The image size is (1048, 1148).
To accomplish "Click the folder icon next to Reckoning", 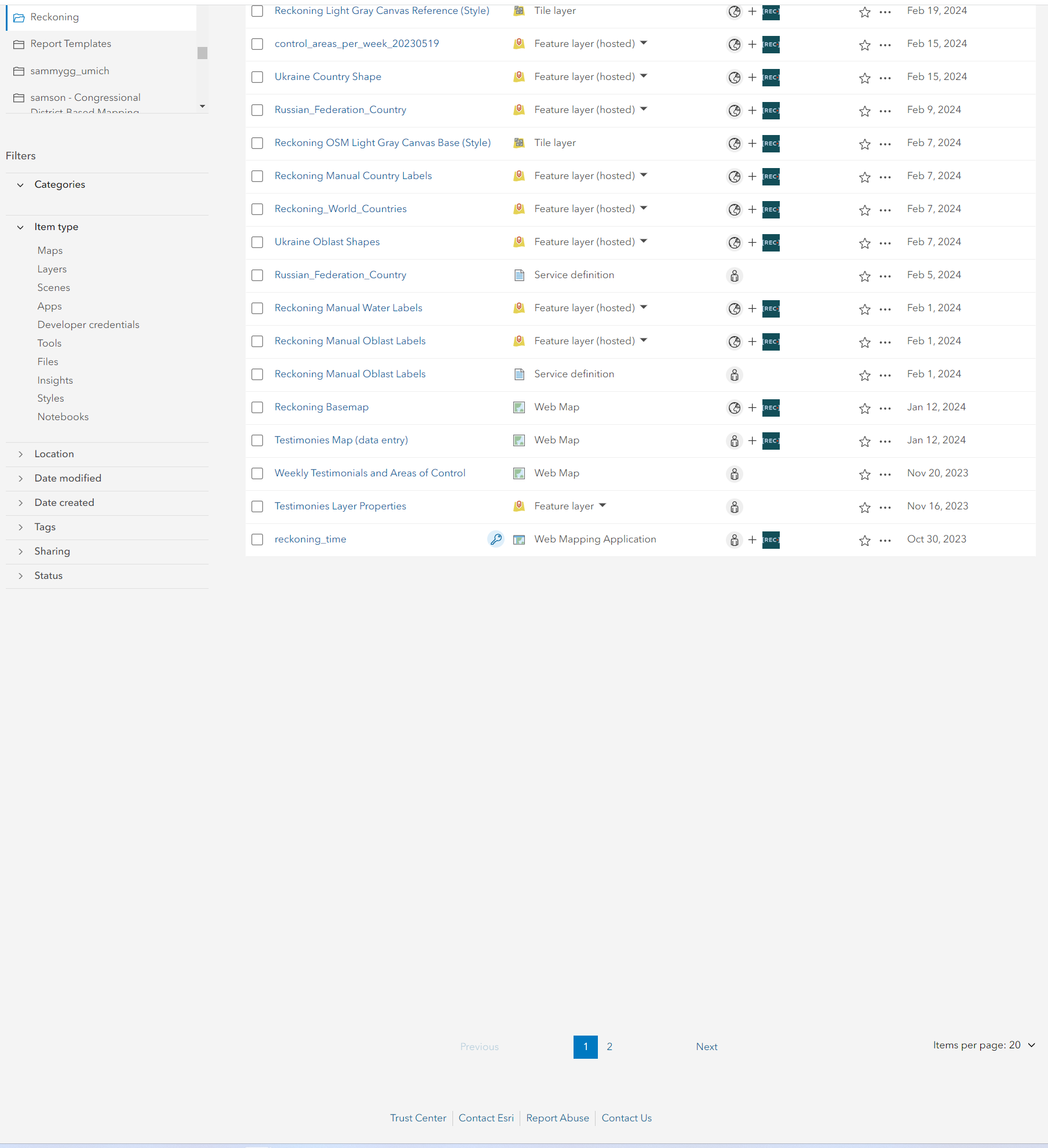I will pyautogui.click(x=19, y=18).
